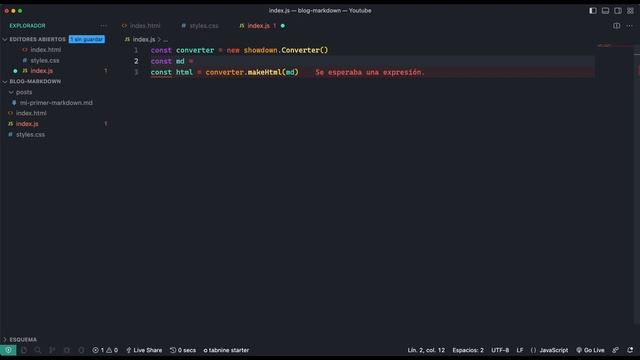Open index.js in the BLOG-MARKDOWN tree

coord(27,124)
